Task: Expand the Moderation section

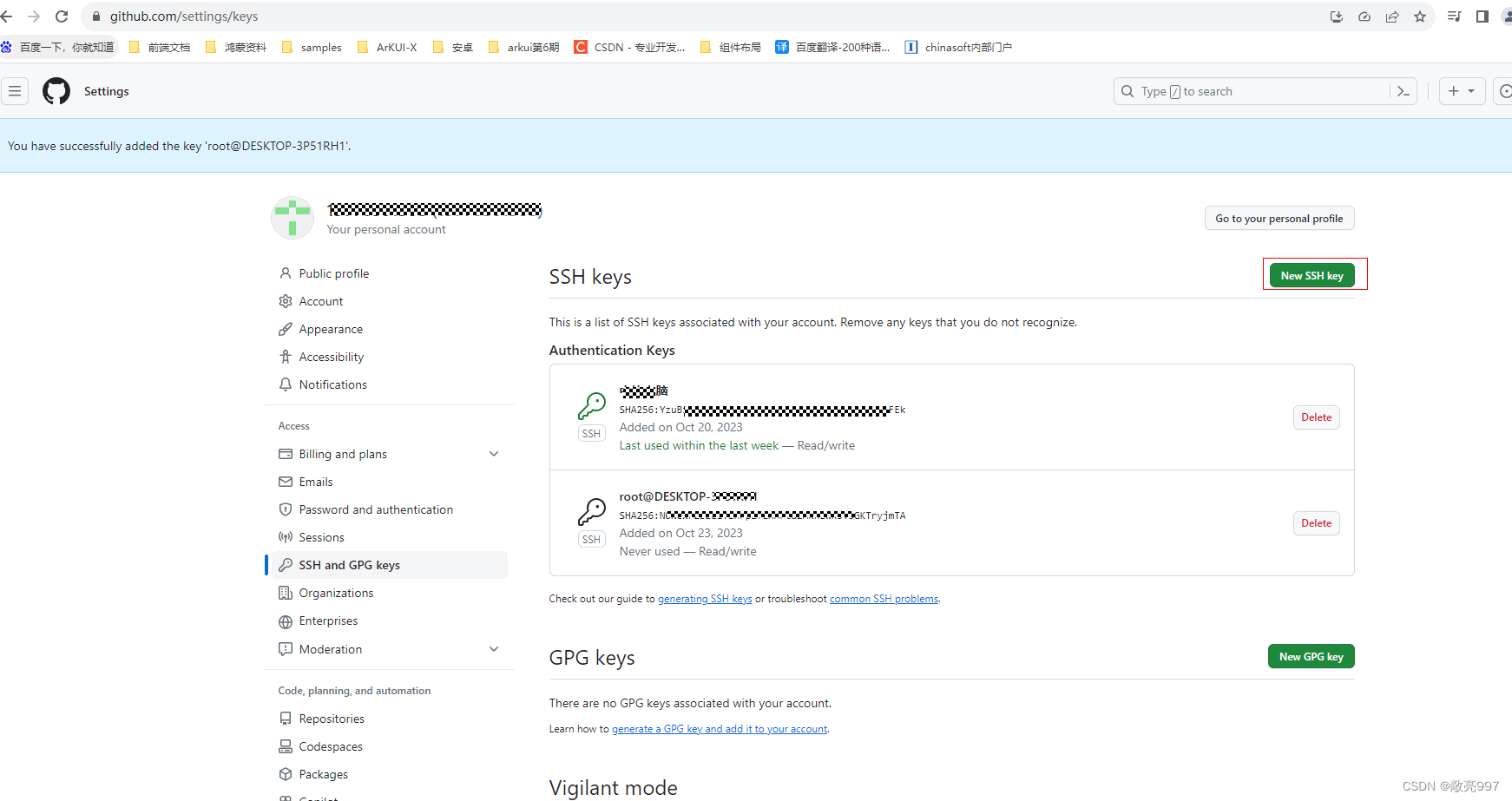Action: [x=493, y=648]
